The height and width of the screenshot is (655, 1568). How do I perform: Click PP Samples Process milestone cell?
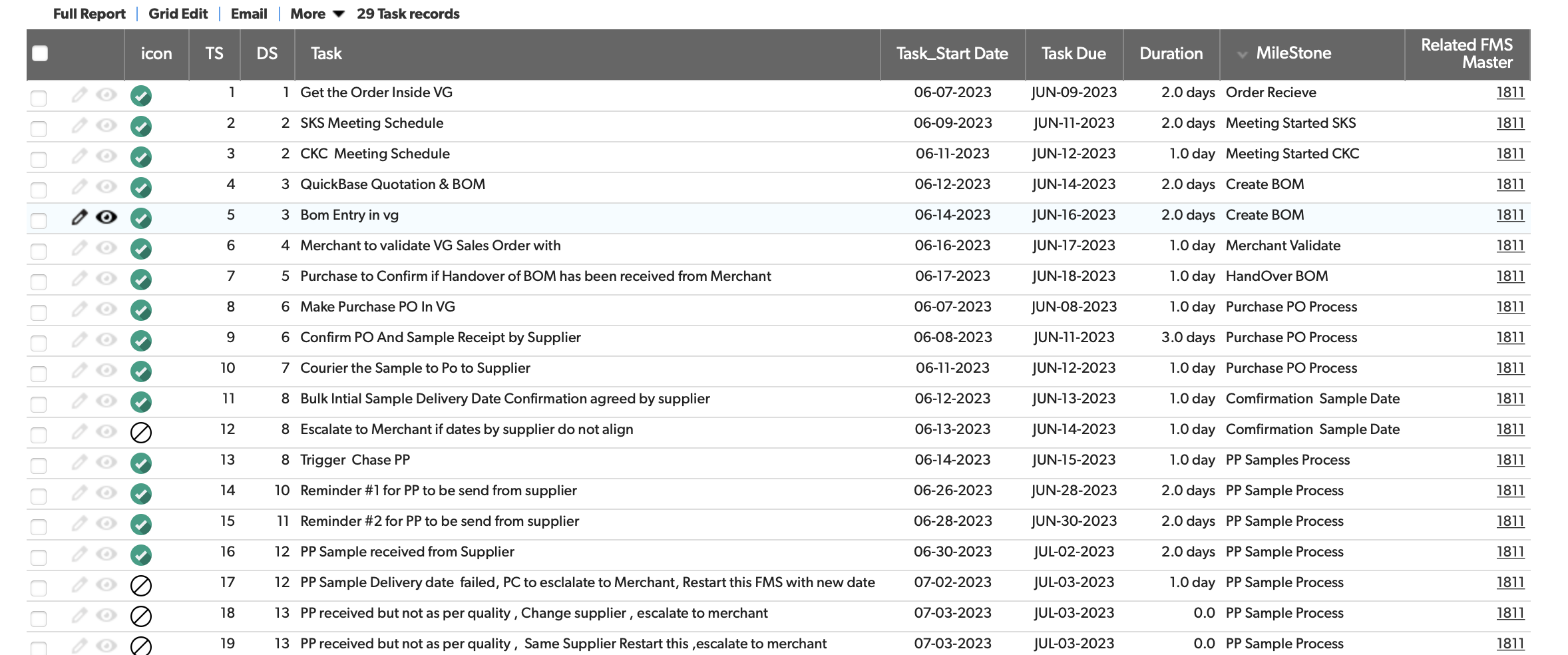tap(1288, 460)
